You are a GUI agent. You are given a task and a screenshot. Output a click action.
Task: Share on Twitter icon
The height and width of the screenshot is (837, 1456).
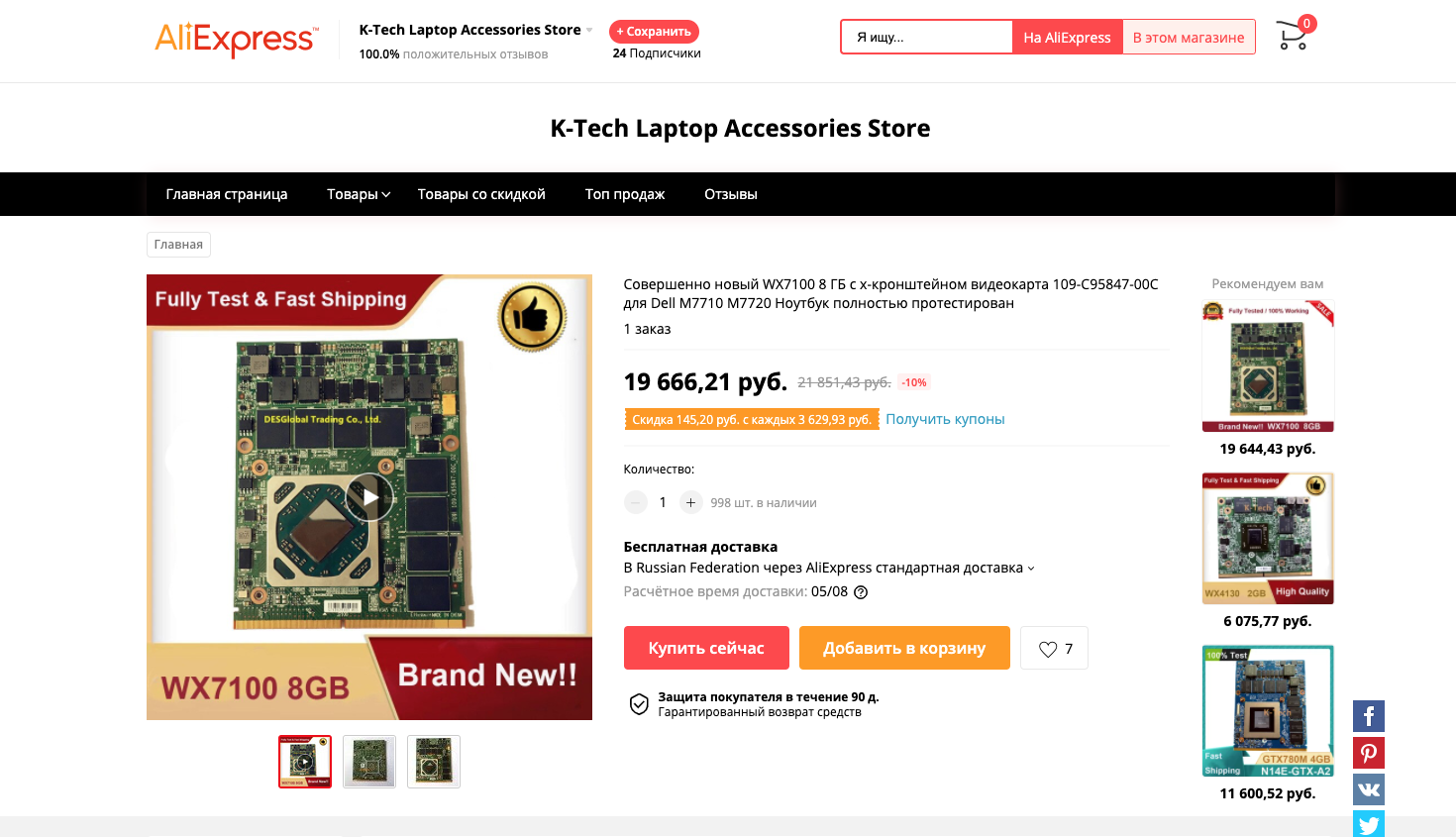(1369, 824)
